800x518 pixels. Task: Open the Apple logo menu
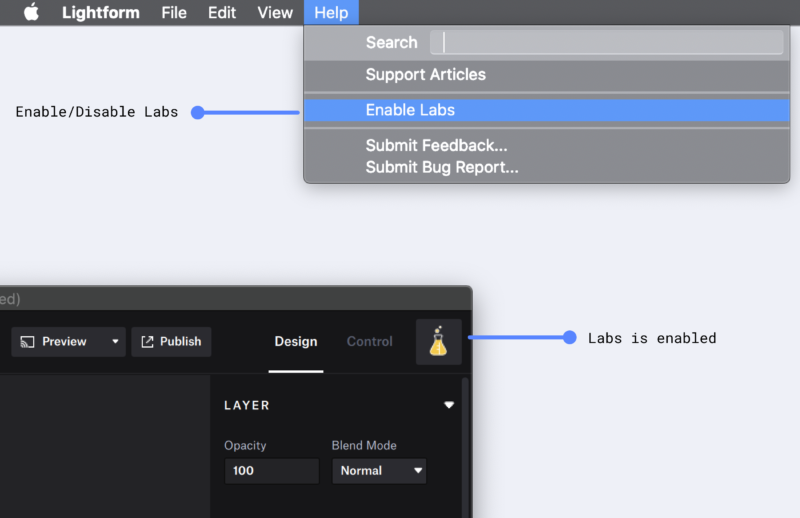point(31,13)
